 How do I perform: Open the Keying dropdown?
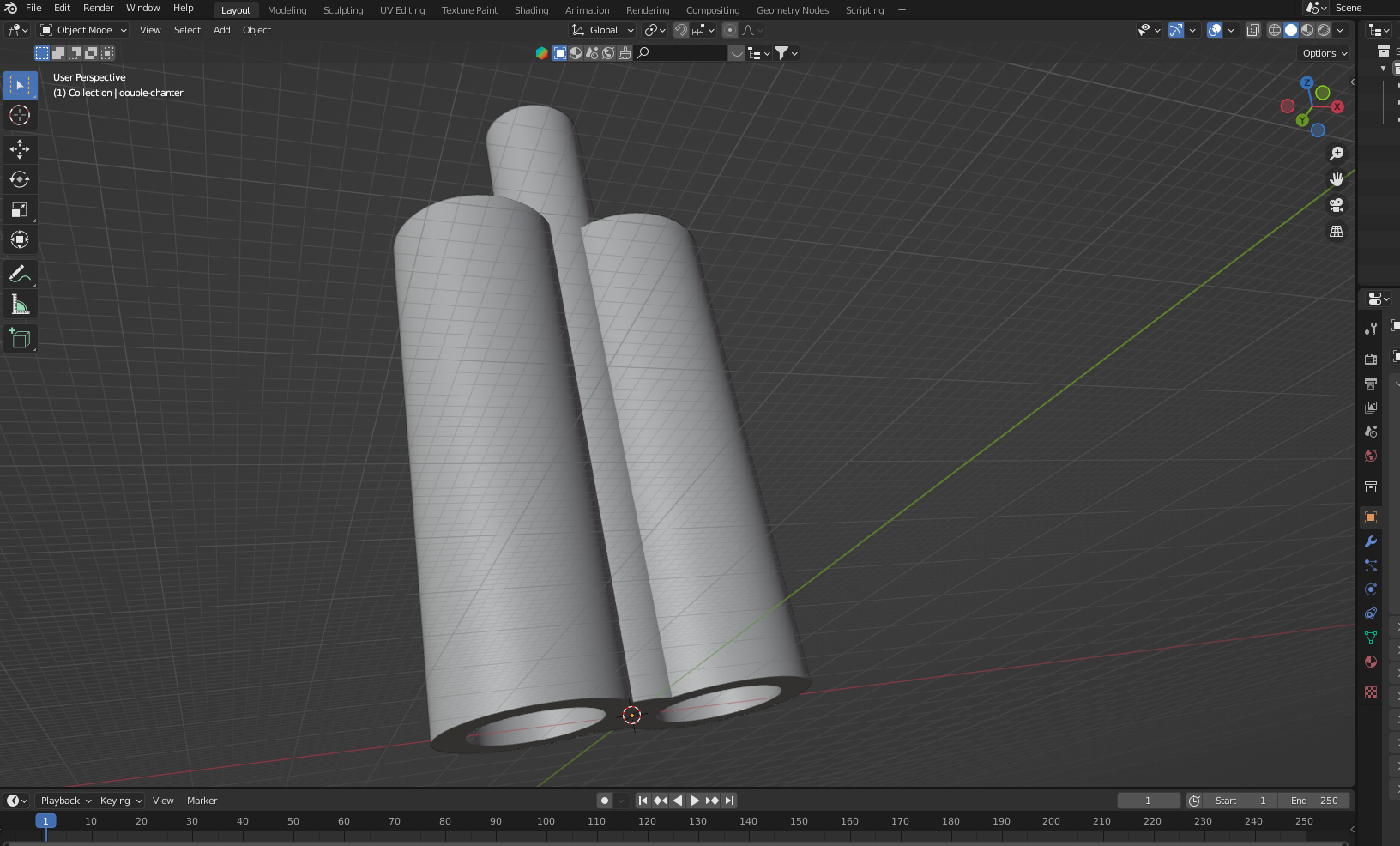[x=120, y=801]
